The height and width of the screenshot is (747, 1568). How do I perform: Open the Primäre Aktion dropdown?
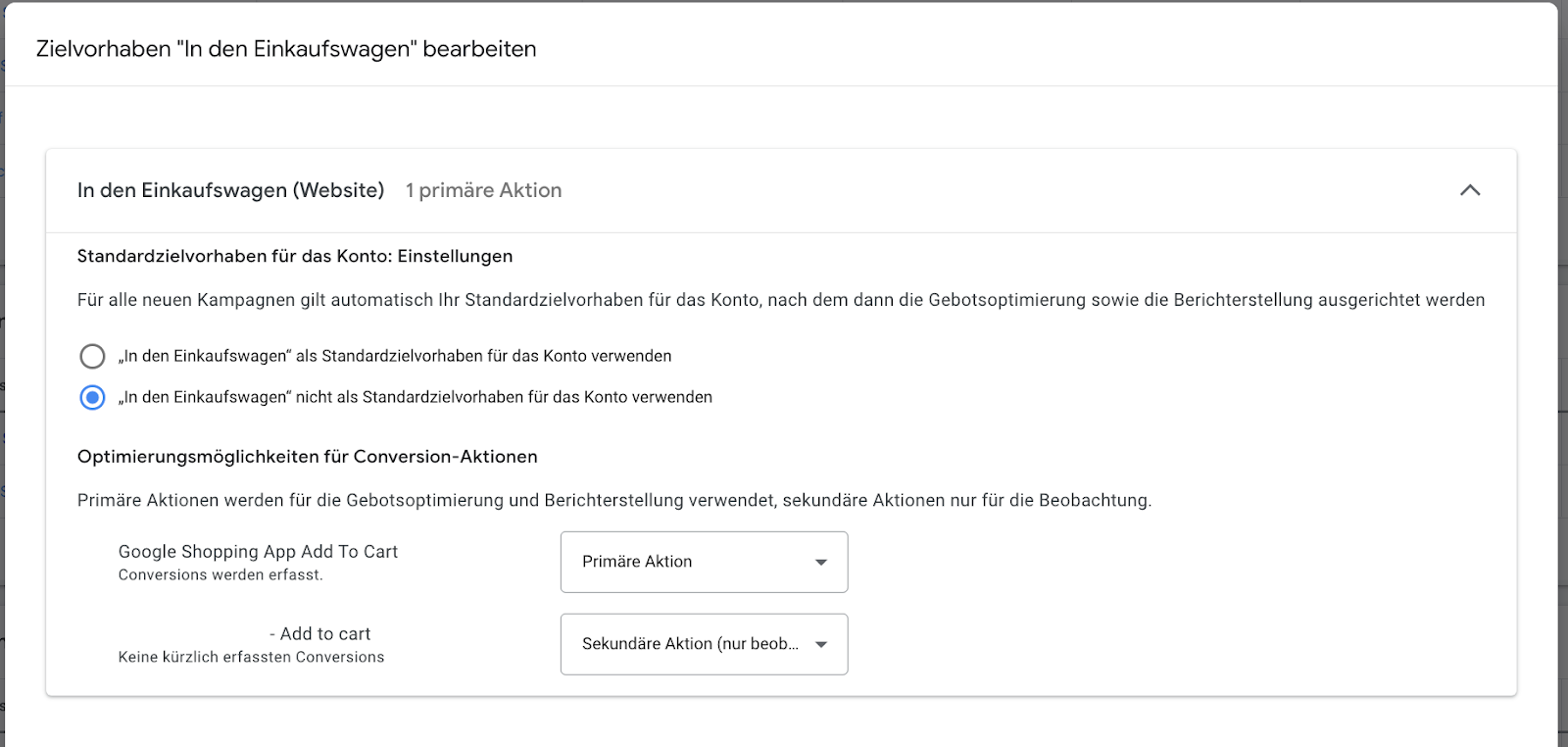[704, 562]
